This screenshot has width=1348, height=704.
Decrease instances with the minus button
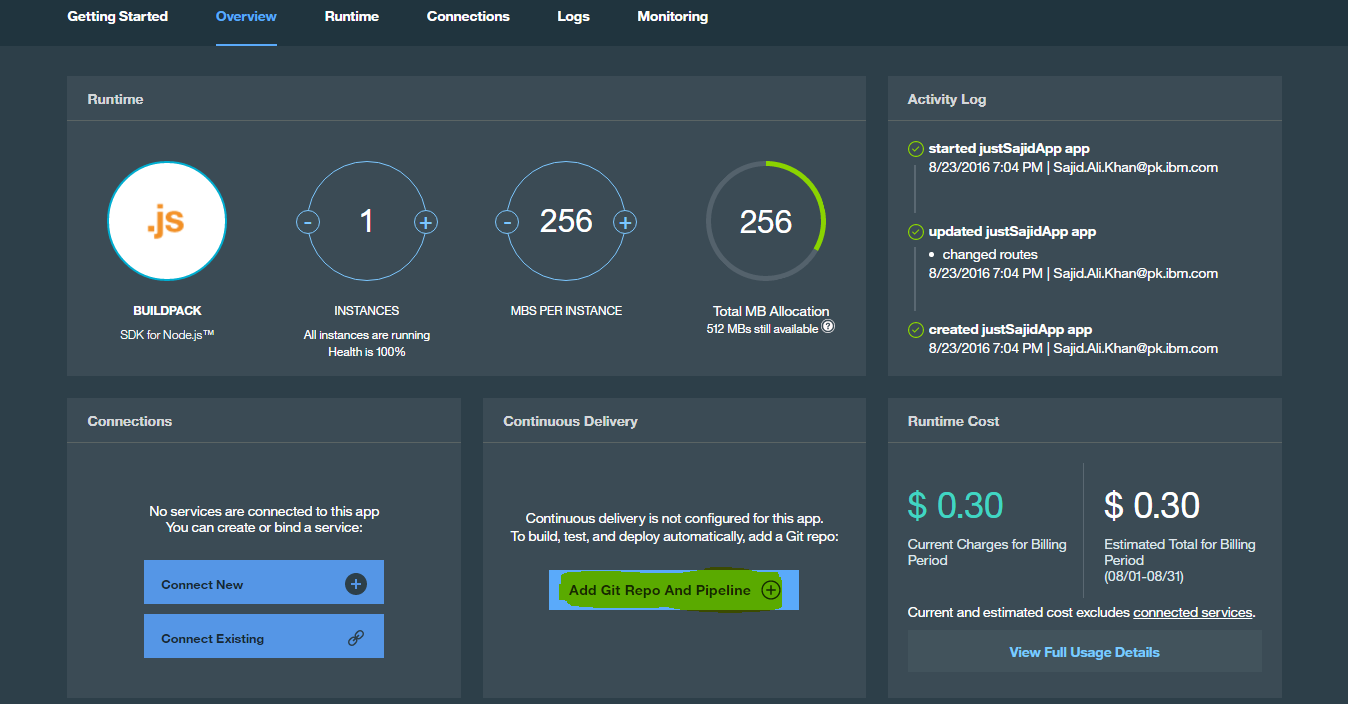pyautogui.click(x=308, y=222)
